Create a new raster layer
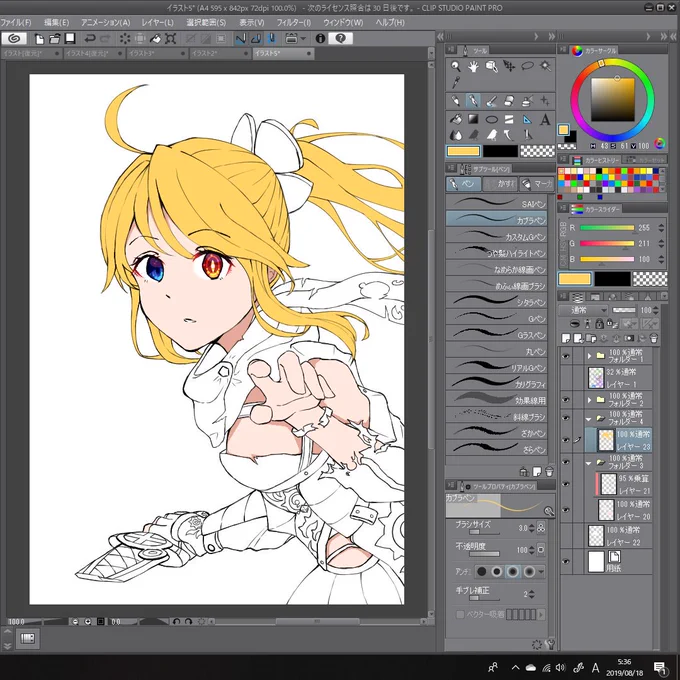680x680 pixels. pos(566,338)
